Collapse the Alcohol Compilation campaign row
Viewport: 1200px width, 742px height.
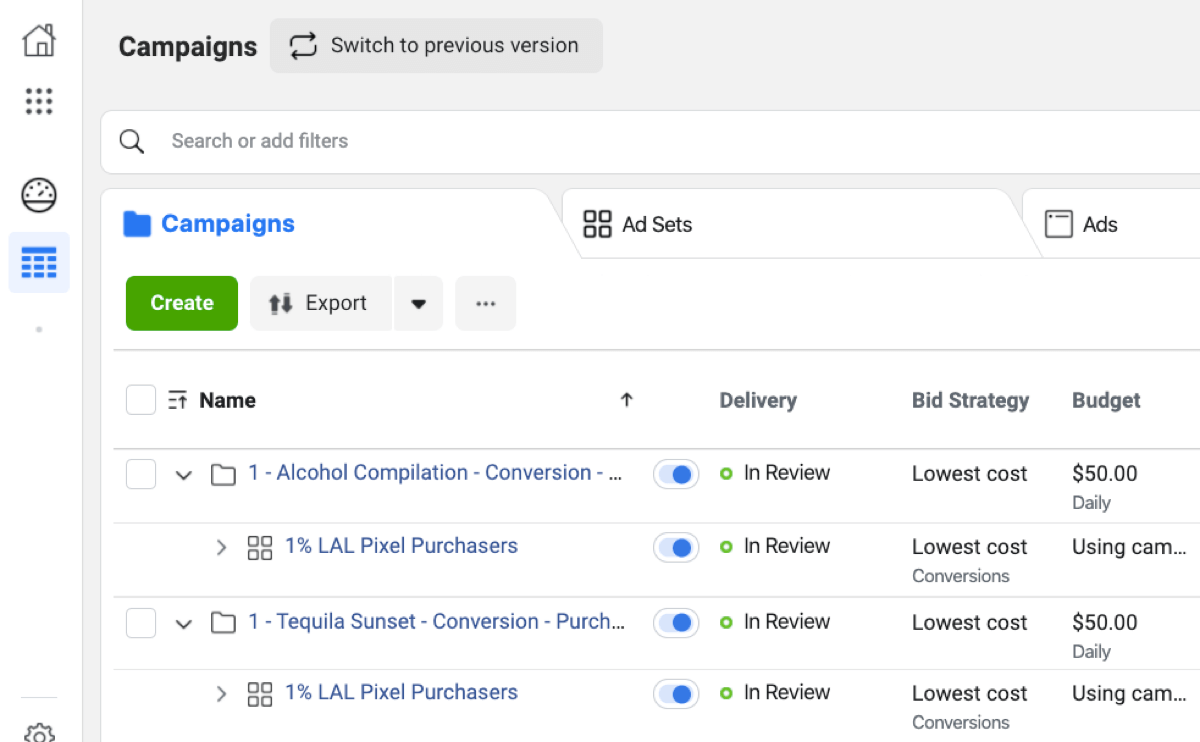(x=183, y=475)
